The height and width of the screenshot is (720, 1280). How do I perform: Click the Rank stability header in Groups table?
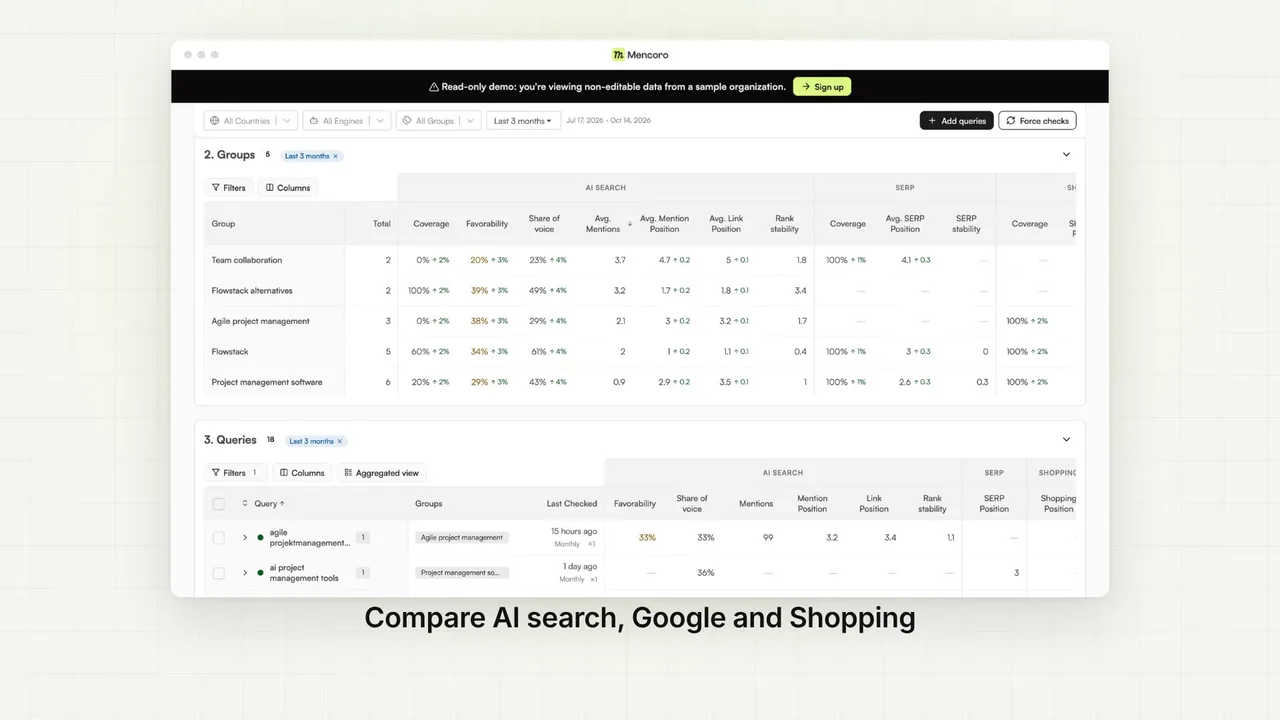click(x=785, y=224)
